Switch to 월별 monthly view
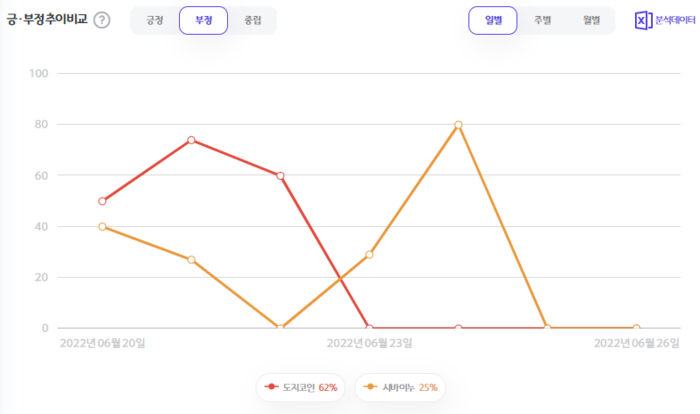Screen dimensions: 700x414 tap(590, 20)
